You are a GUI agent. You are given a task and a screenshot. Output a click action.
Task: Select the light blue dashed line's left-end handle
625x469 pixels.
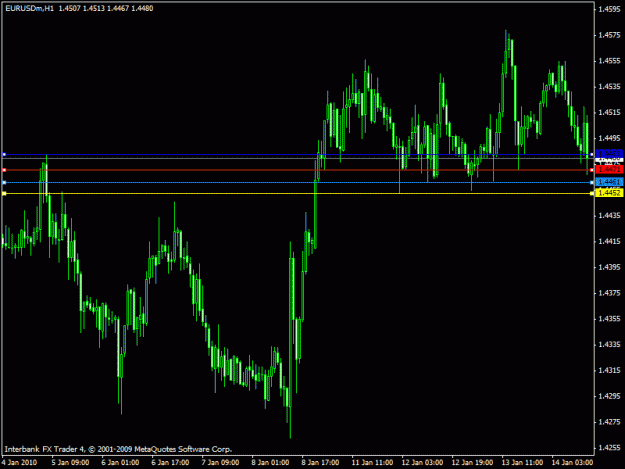coord(4,182)
